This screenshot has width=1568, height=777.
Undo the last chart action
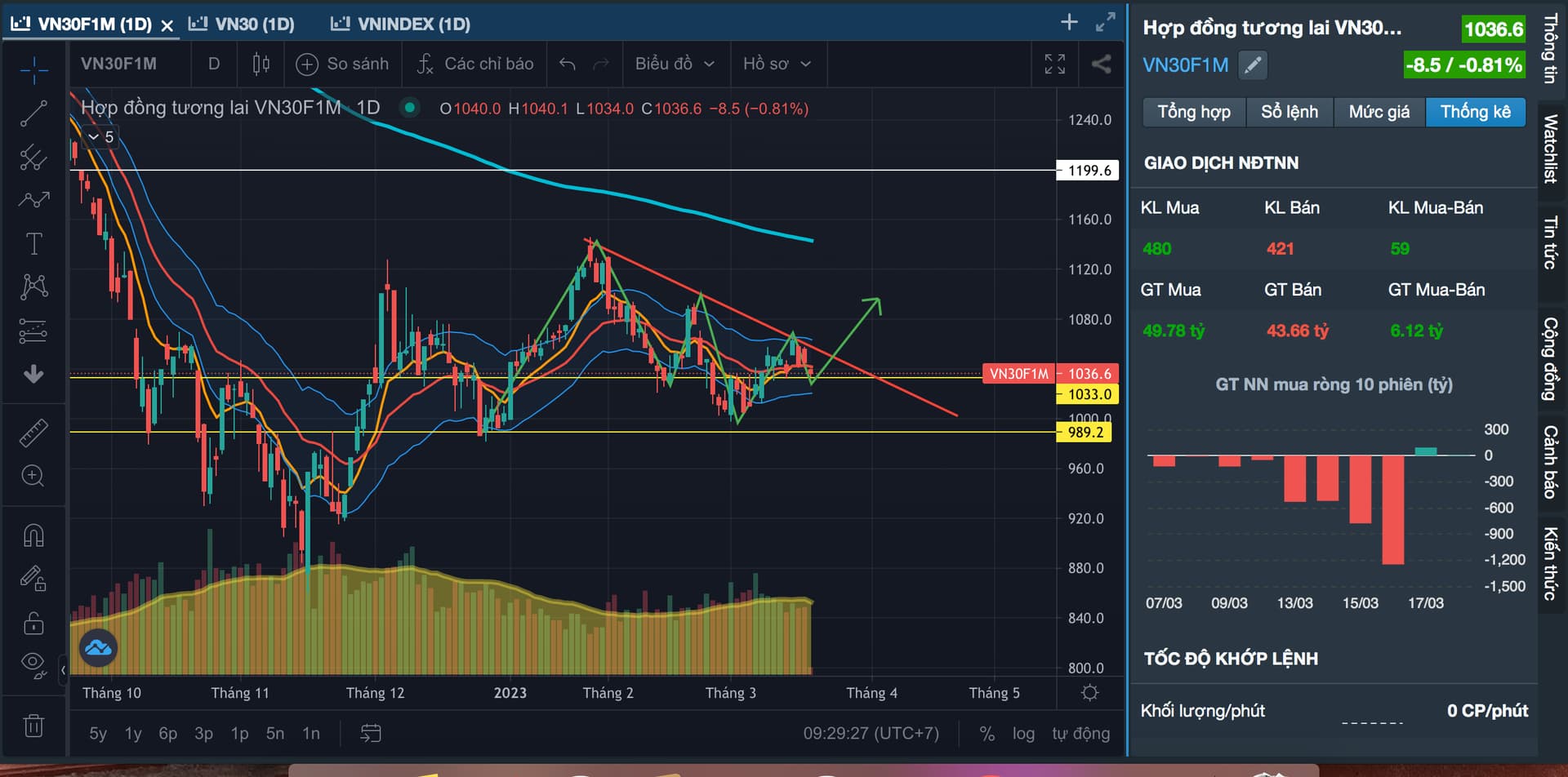pos(568,64)
